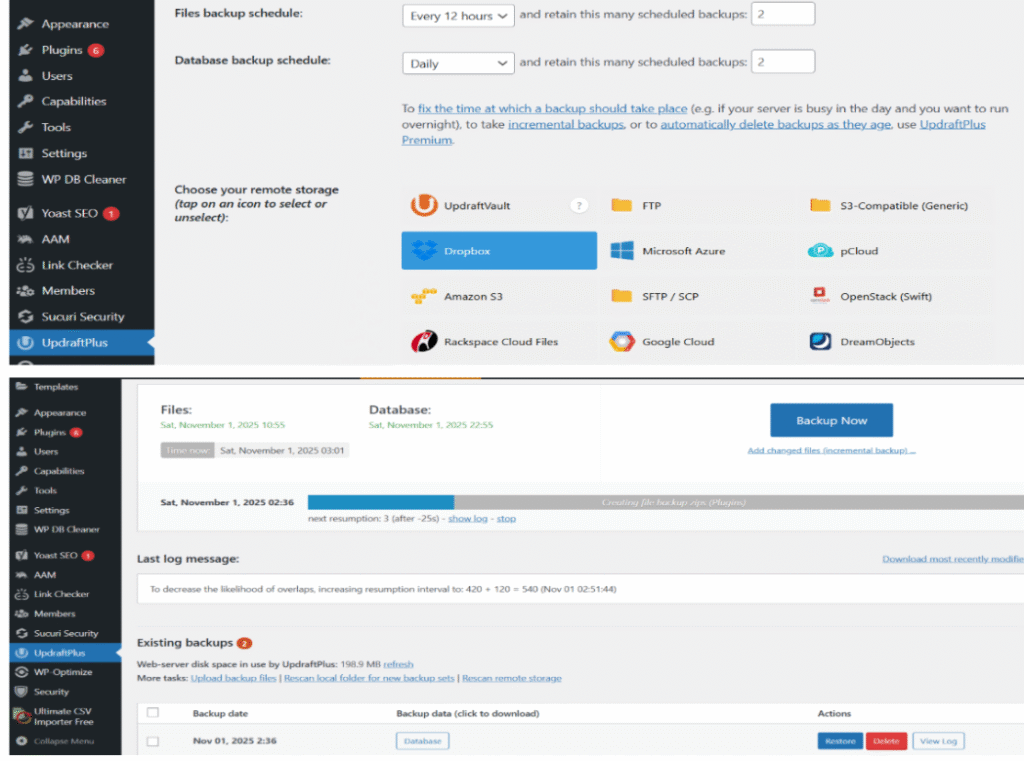This screenshot has width=1024, height=761.
Task: Open Yoast SEO in the top sidebar
Action: pyautogui.click(x=70, y=213)
